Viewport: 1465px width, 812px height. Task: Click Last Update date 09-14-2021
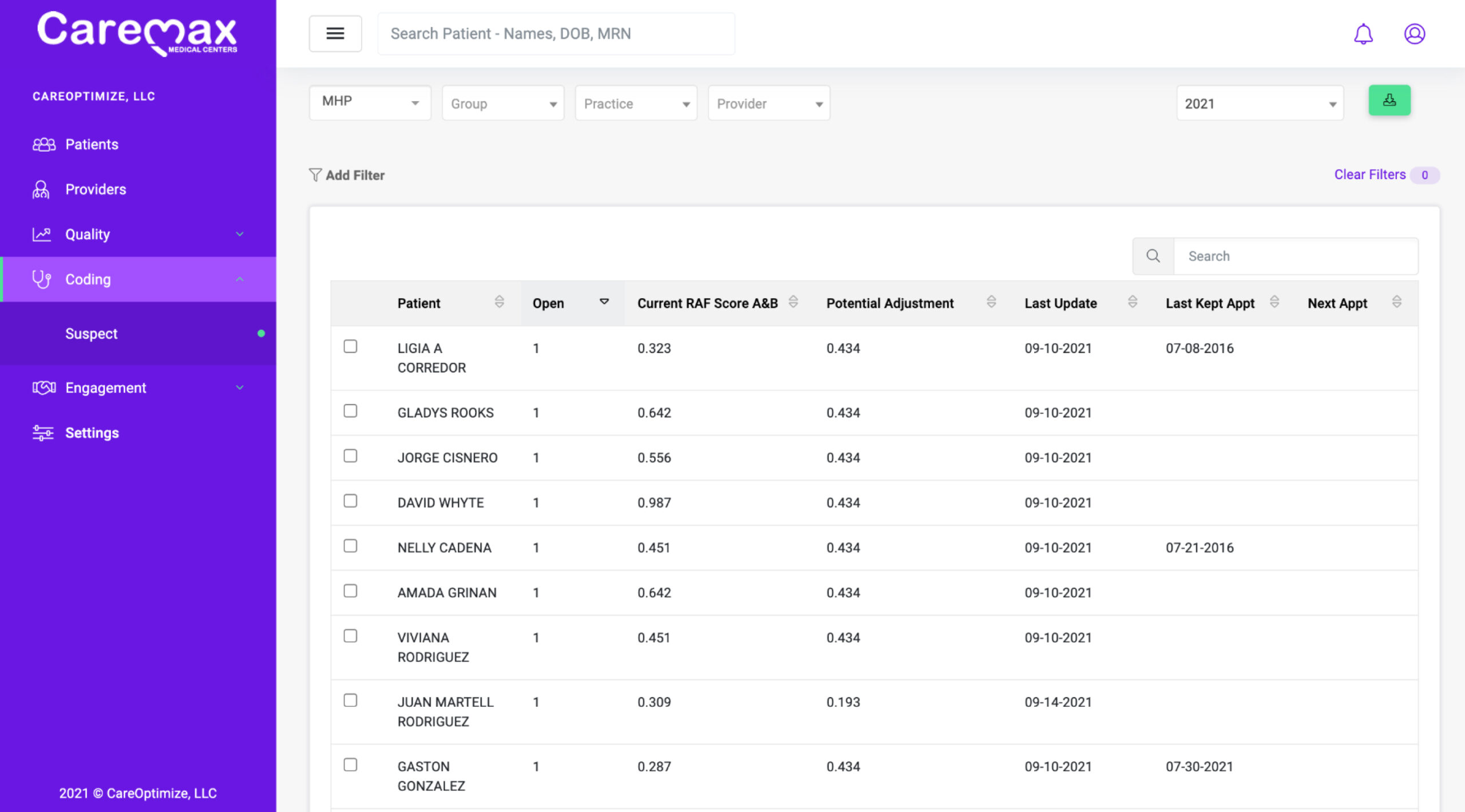1058,702
